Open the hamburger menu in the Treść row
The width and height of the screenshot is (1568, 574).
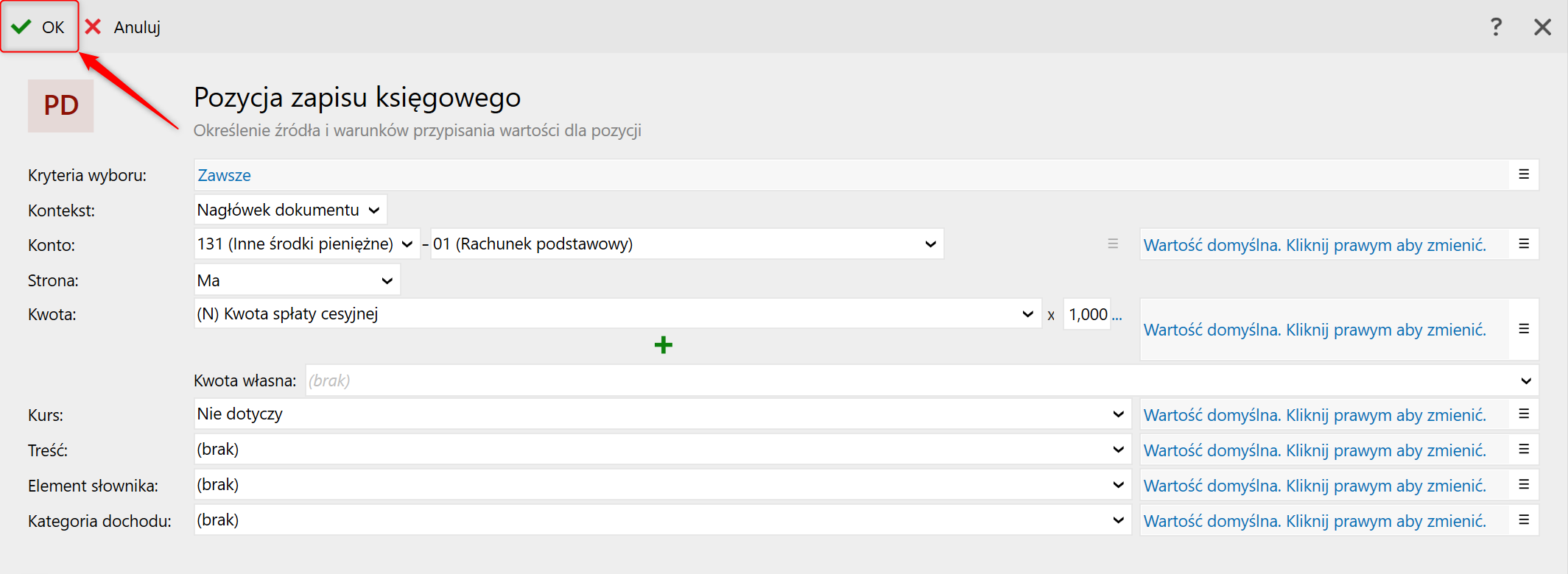[x=1523, y=450]
